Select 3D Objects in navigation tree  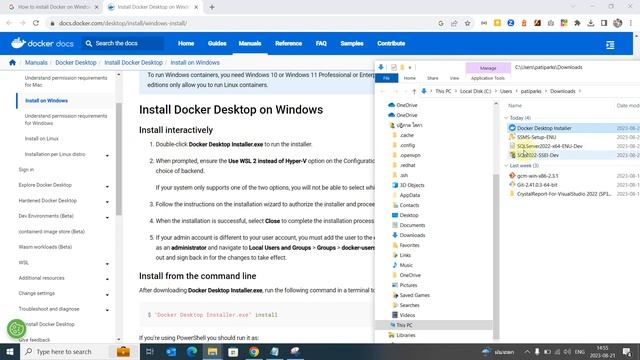(411, 185)
